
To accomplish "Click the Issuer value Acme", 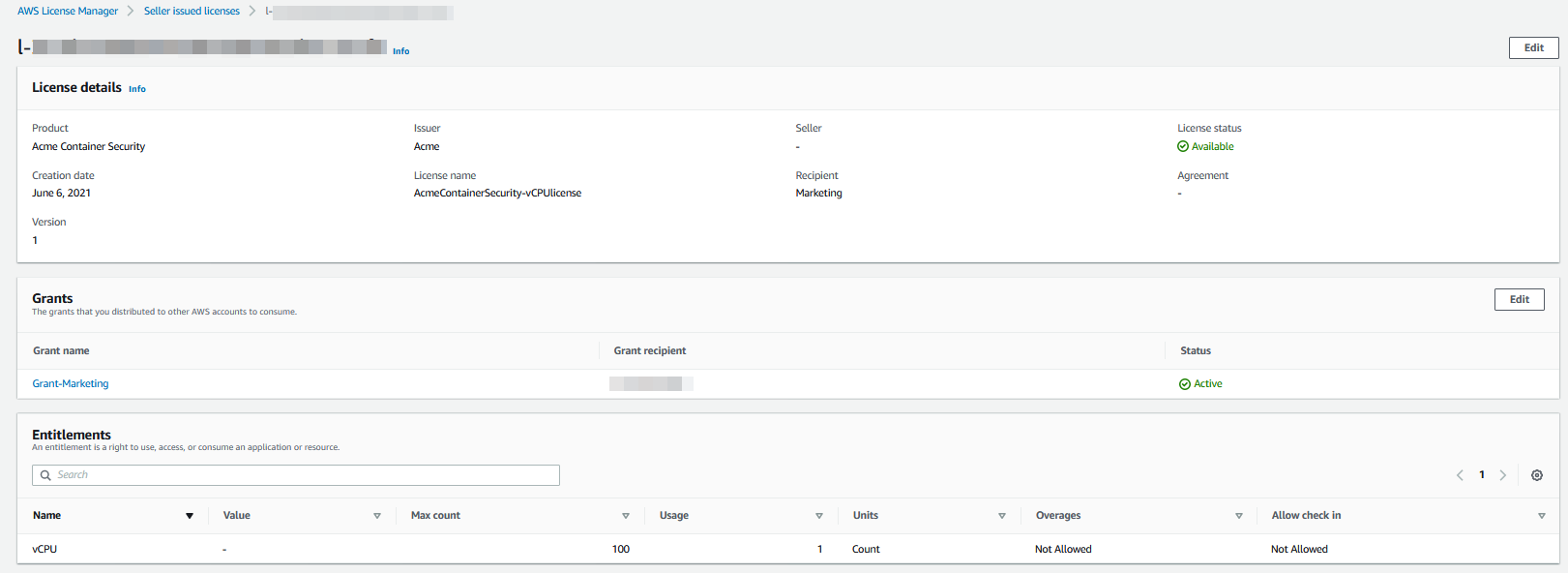I will point(427,147).
